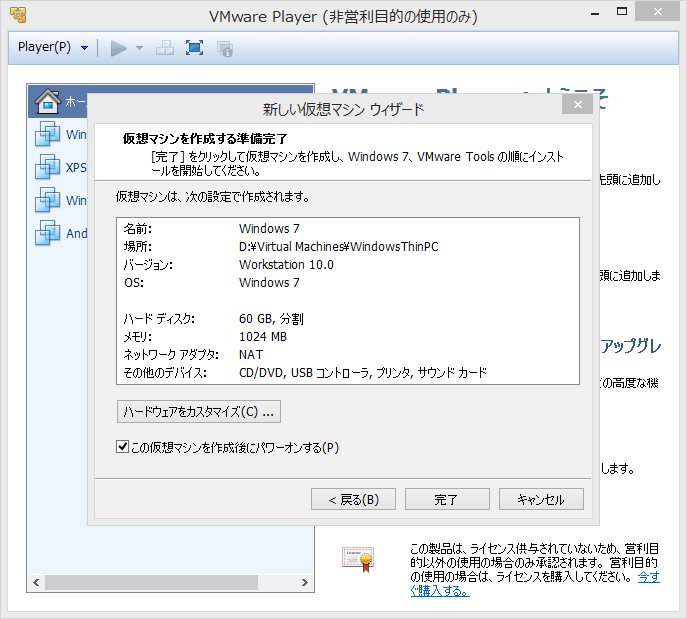This screenshot has height=619, width=687.
Task: Click the CD/DVD, USB コントローラ devices value
Action: [363, 372]
